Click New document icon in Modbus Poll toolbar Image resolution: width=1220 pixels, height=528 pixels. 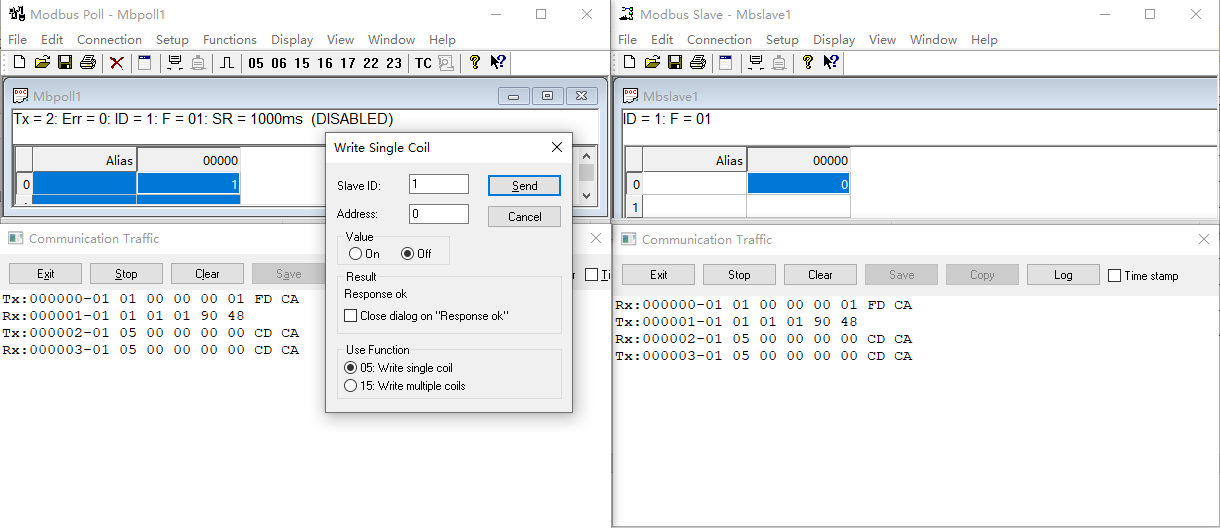tap(19, 63)
